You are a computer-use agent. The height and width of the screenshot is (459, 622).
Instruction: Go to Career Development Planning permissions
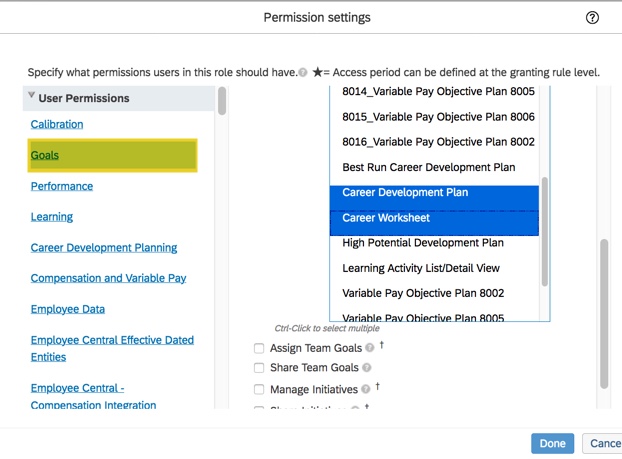click(x=104, y=247)
